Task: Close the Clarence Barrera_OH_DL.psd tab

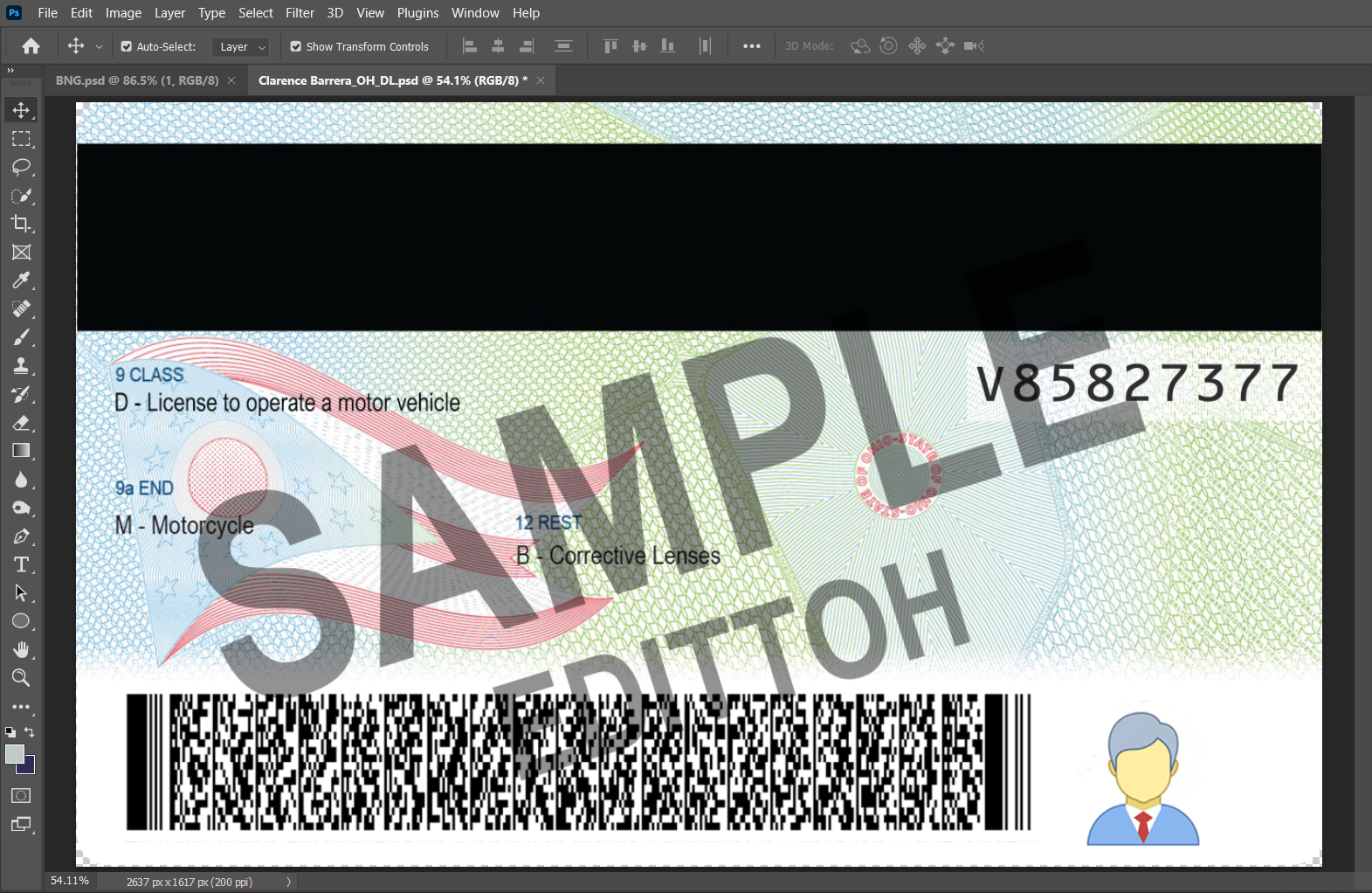Action: (541, 80)
